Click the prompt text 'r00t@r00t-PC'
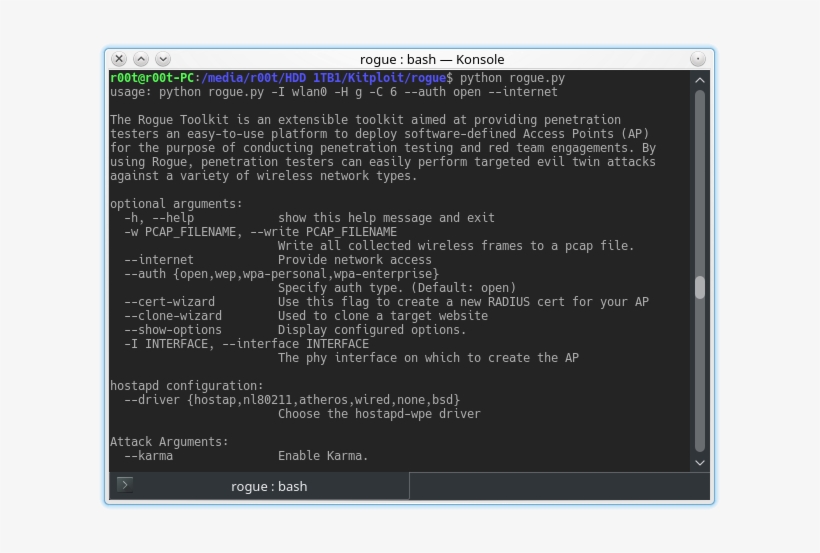Viewport: 820px width, 553px height. point(152,78)
